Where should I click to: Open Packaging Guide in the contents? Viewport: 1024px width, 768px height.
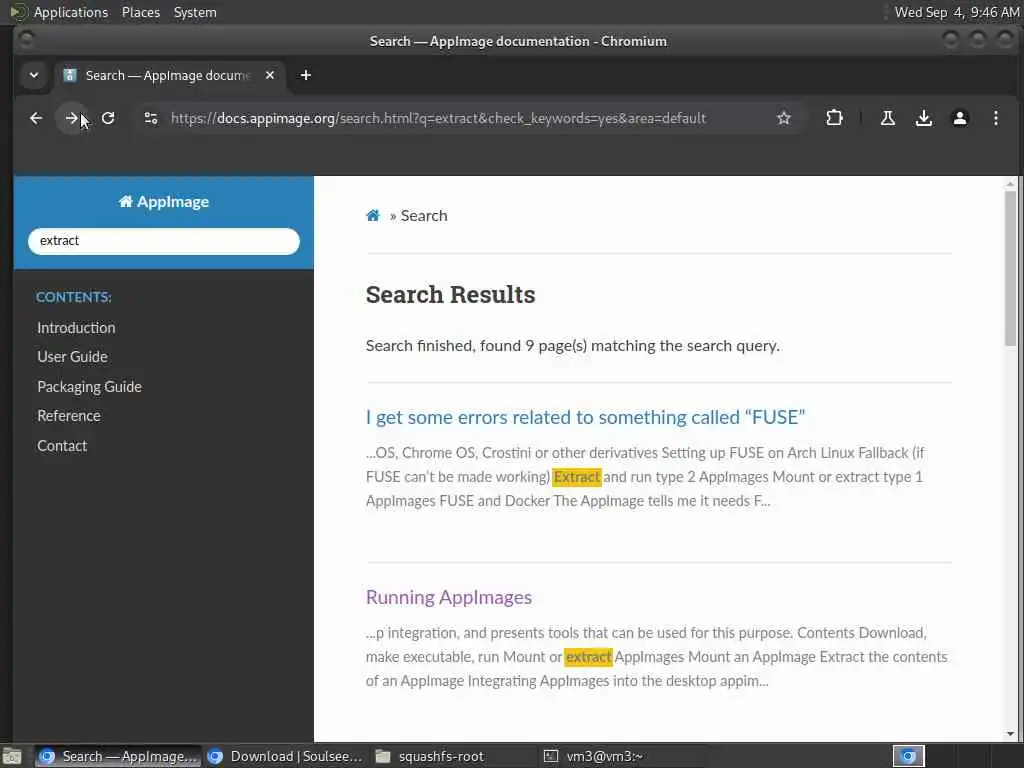click(x=89, y=387)
